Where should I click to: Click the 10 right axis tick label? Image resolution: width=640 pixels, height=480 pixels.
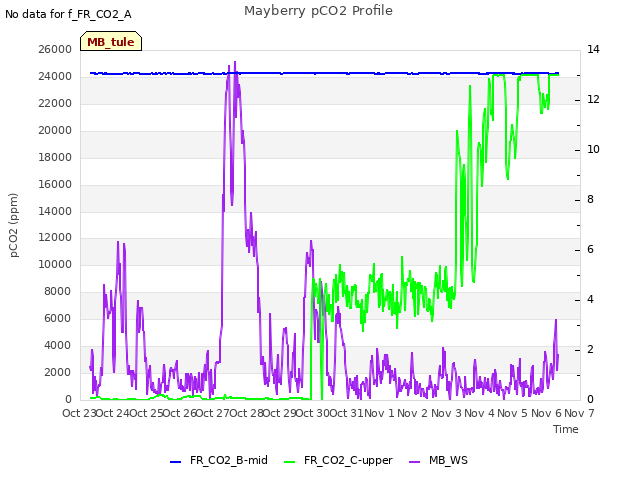593,149
